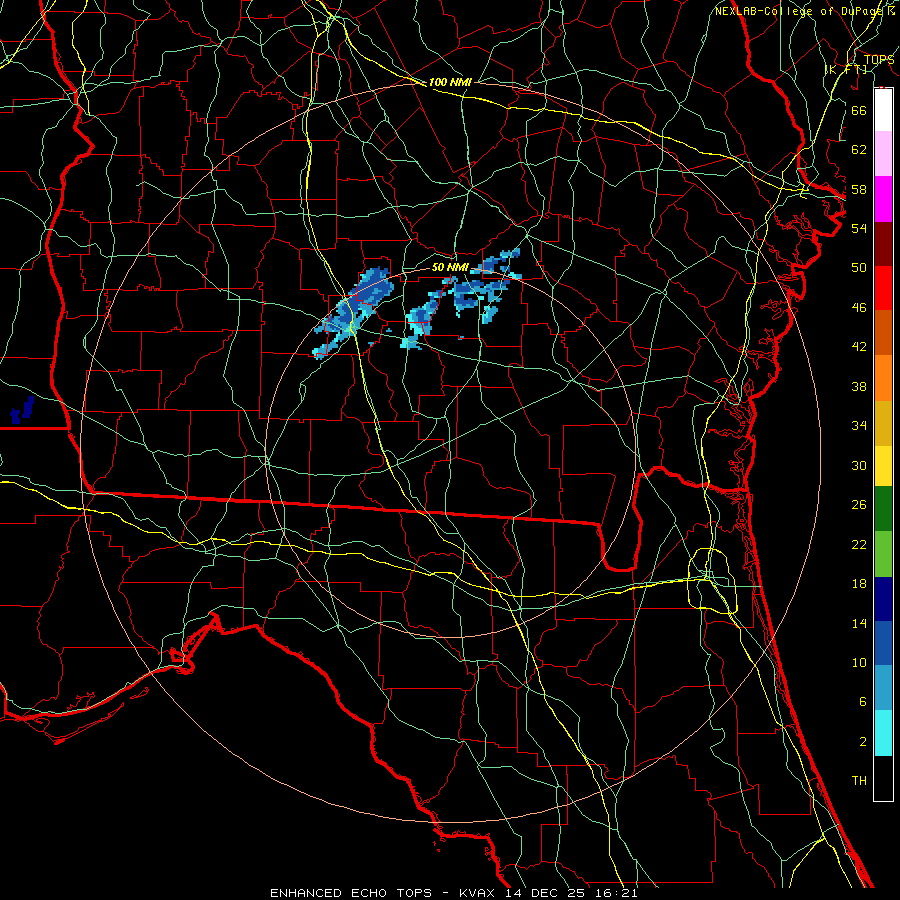
Task: Click the navy legend band near 18
Action: [883, 599]
